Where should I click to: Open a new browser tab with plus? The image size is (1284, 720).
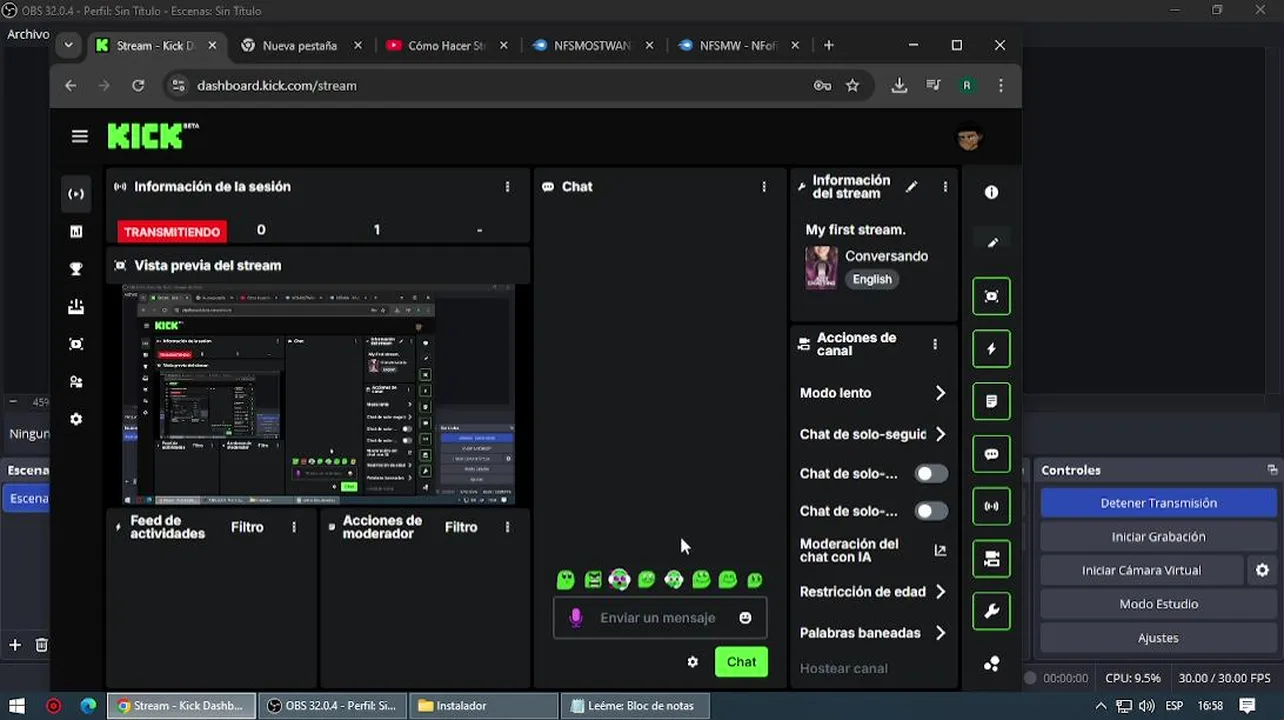point(828,45)
